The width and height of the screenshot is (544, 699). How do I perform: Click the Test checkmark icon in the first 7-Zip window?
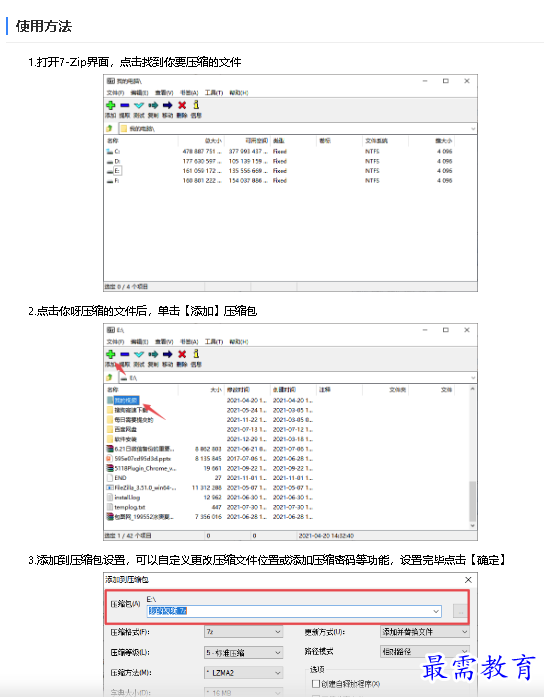[139, 105]
